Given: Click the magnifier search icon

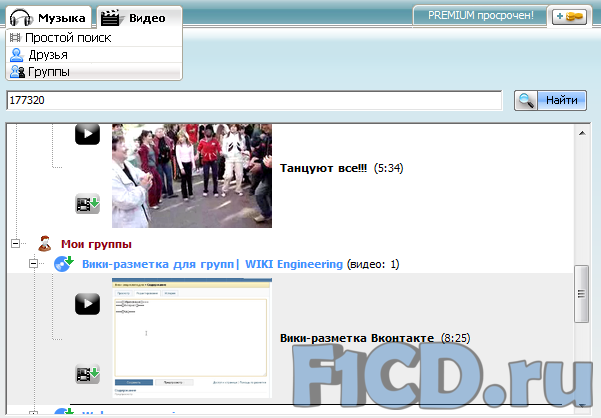Looking at the screenshot, I should click(x=526, y=100).
